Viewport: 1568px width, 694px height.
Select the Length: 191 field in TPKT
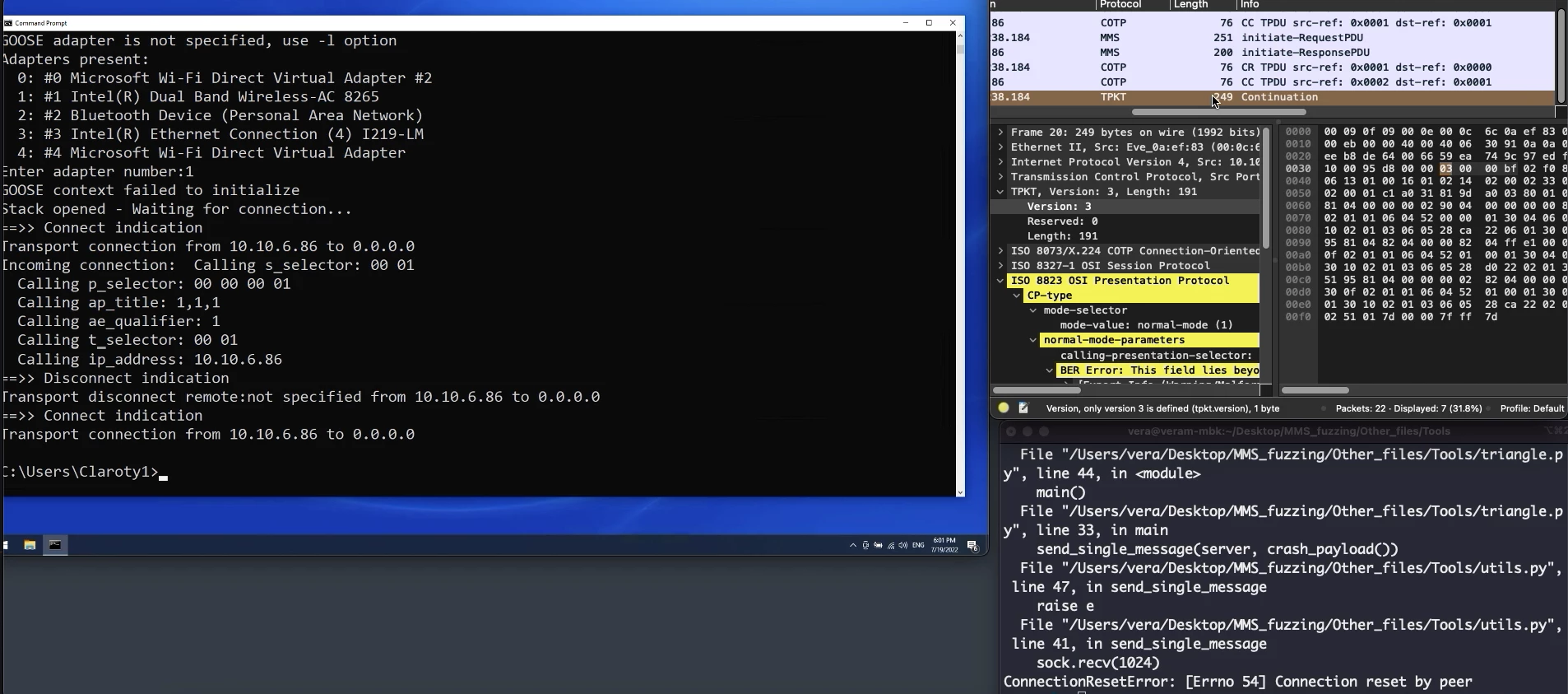coord(1061,236)
